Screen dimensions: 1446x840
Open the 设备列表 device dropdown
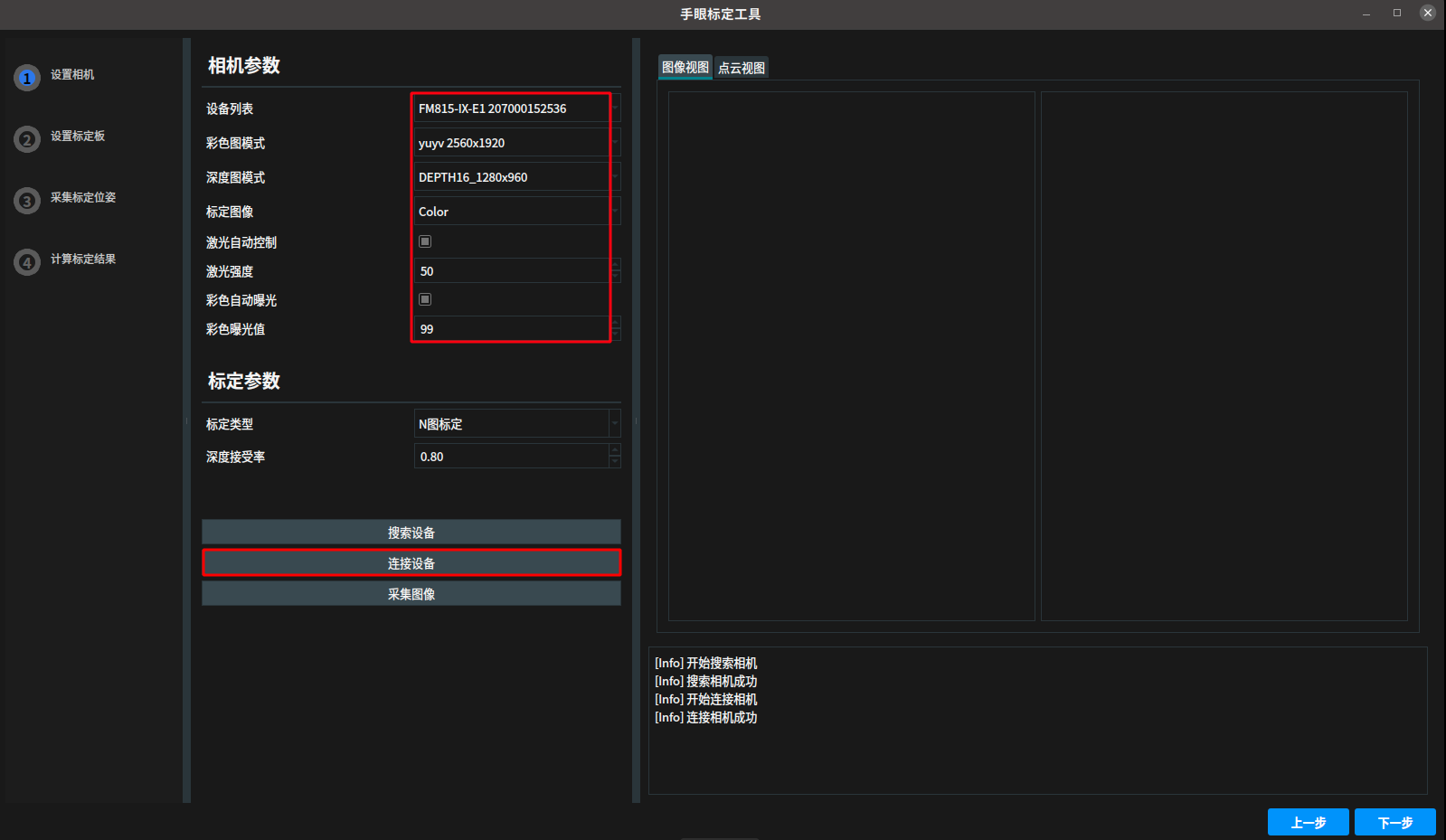tap(517, 109)
